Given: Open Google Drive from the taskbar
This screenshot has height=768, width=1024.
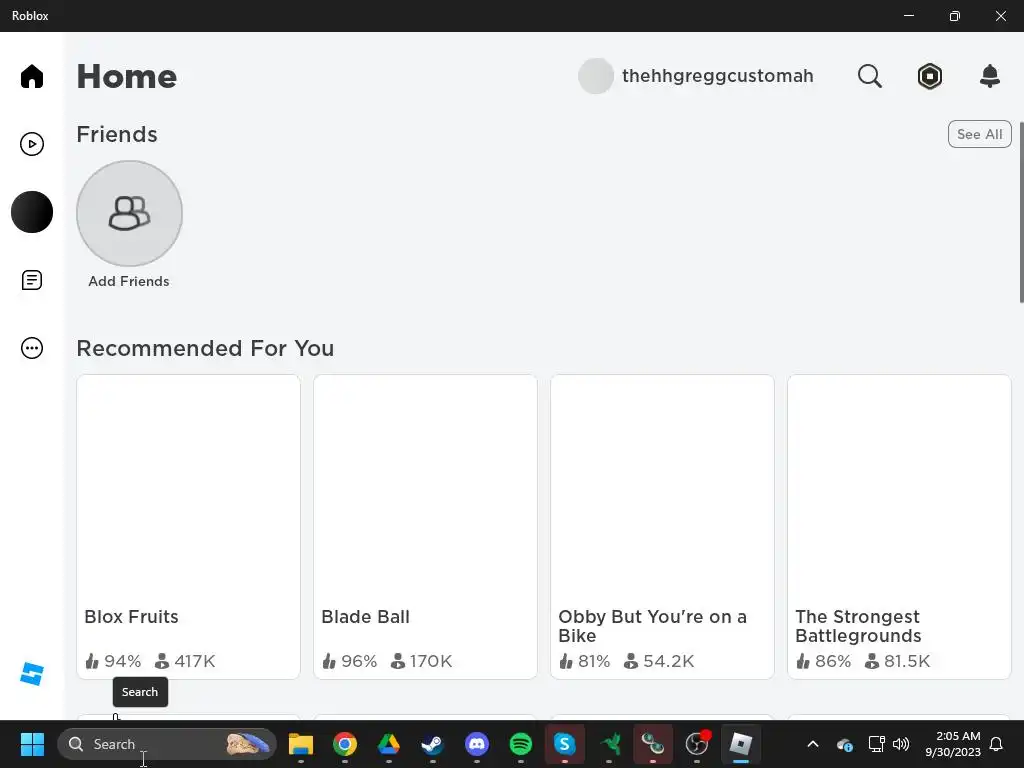Looking at the screenshot, I should pyautogui.click(x=389, y=744).
